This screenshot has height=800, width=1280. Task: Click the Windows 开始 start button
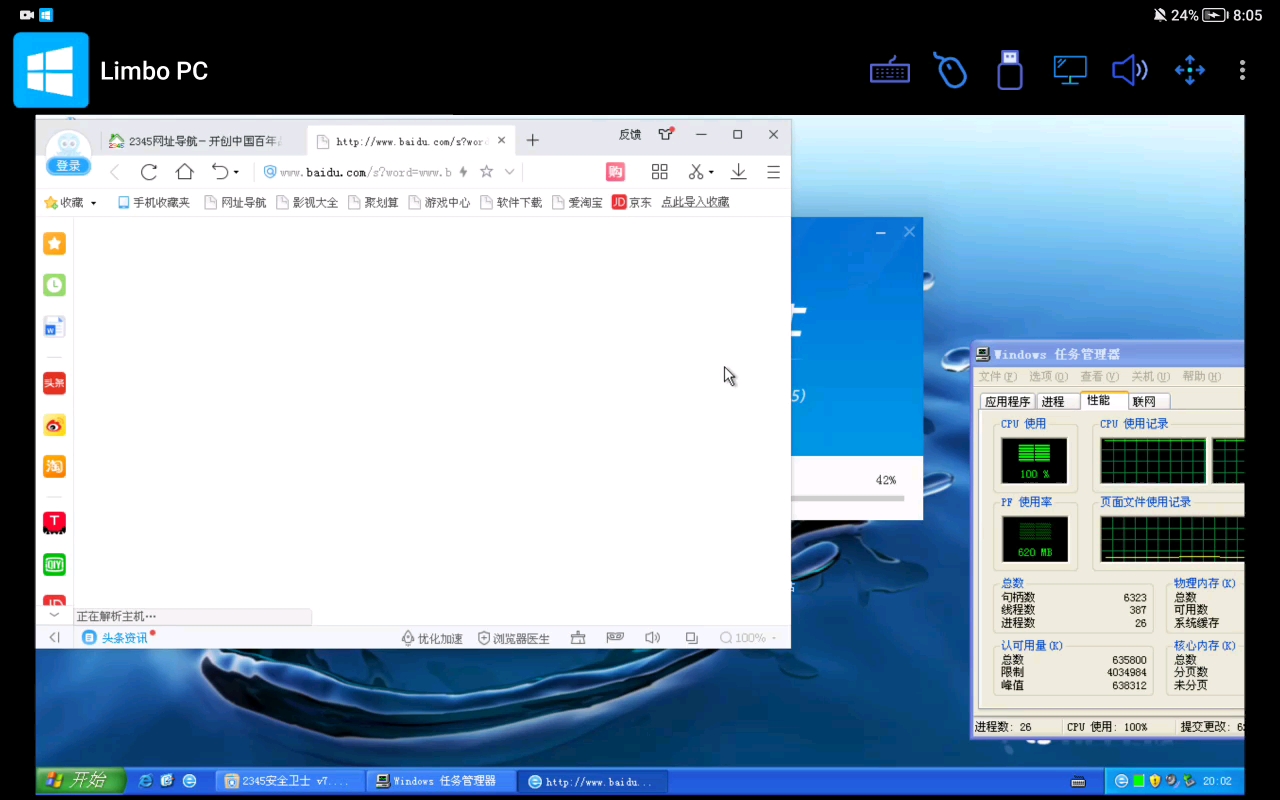81,780
